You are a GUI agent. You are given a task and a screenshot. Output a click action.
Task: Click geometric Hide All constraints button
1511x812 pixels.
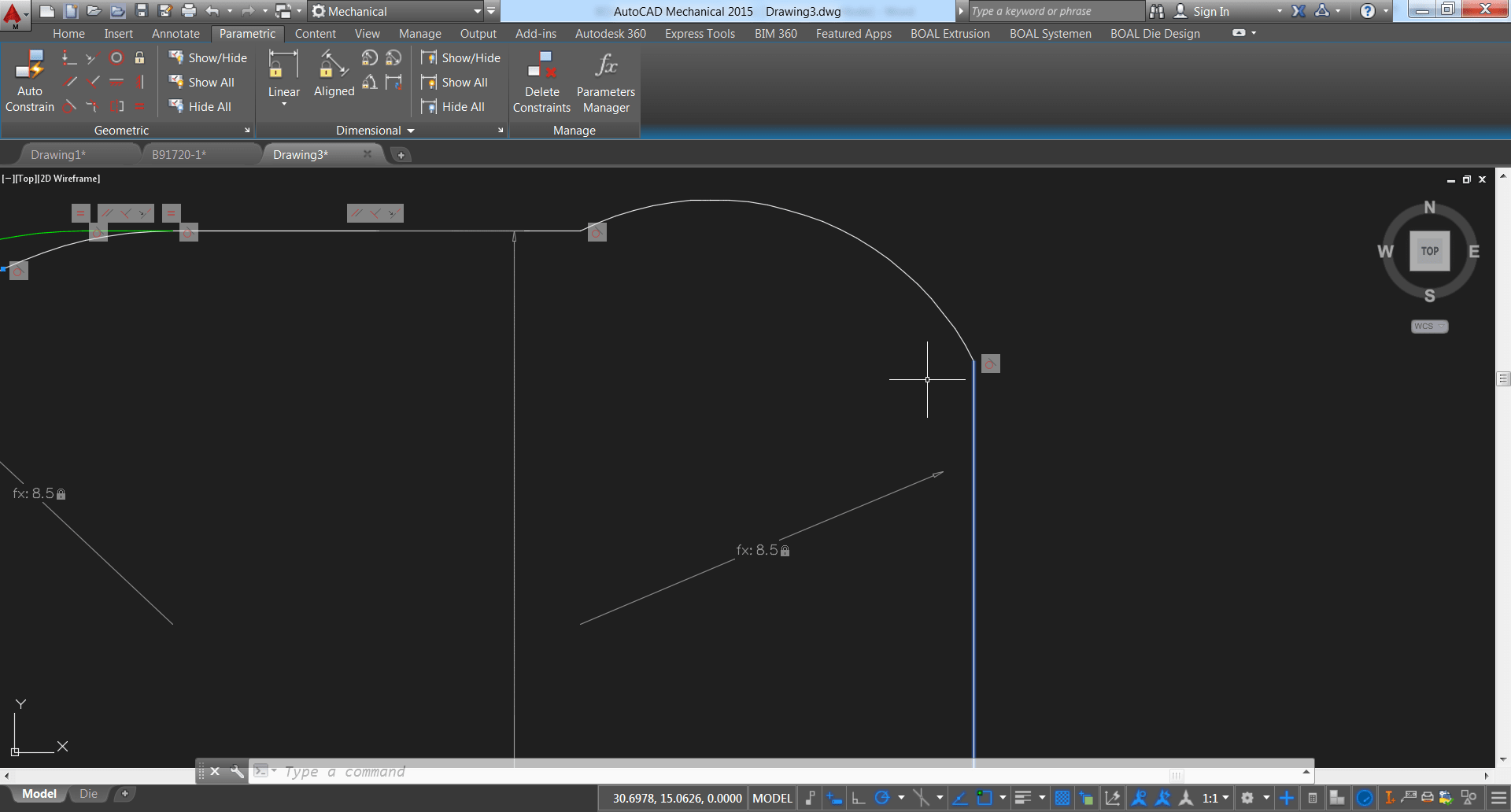coord(200,106)
